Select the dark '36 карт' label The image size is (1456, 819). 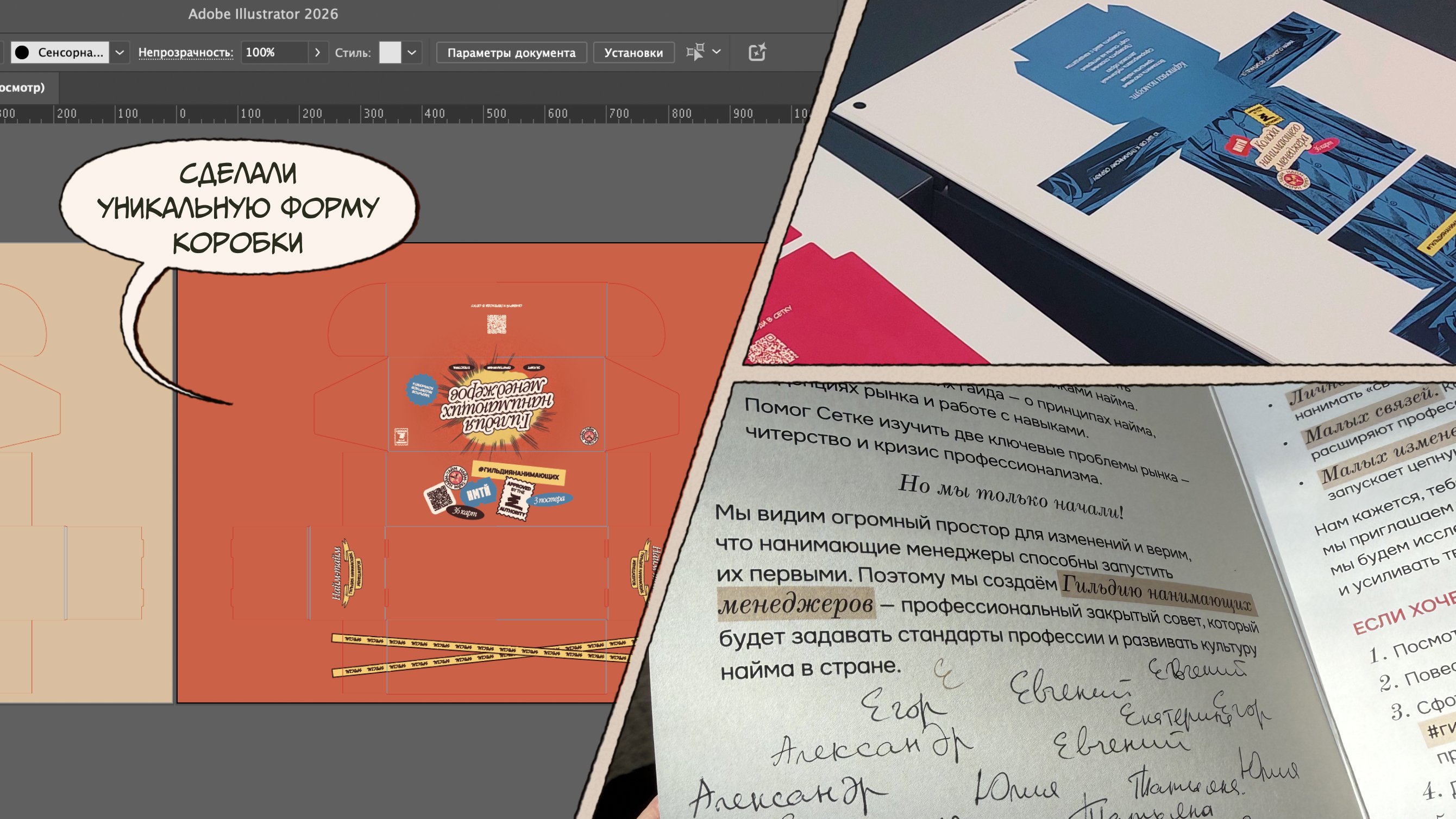[x=465, y=512]
